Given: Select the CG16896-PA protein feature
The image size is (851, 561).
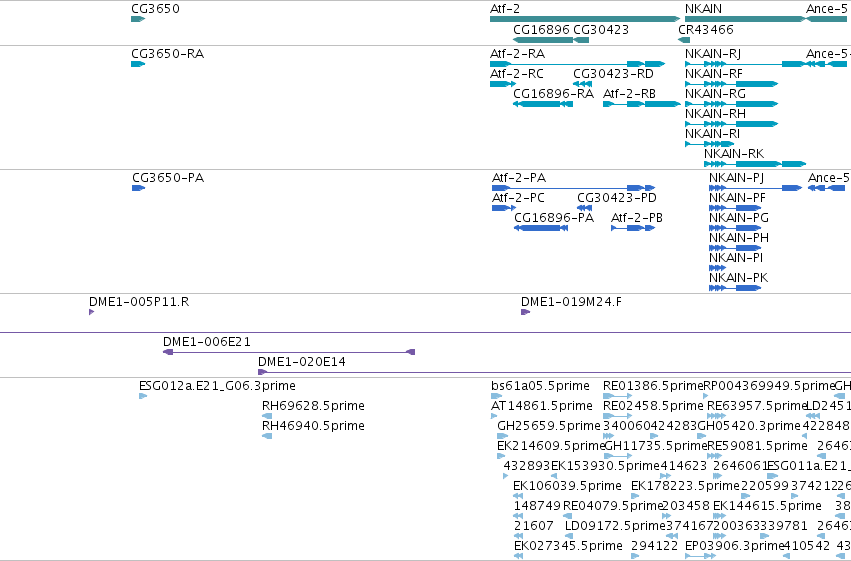Looking at the screenshot, I should pyautogui.click(x=541, y=228).
